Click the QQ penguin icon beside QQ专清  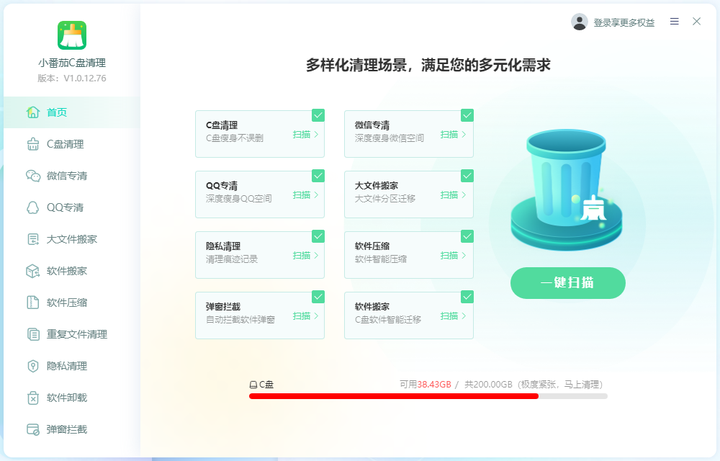point(33,208)
